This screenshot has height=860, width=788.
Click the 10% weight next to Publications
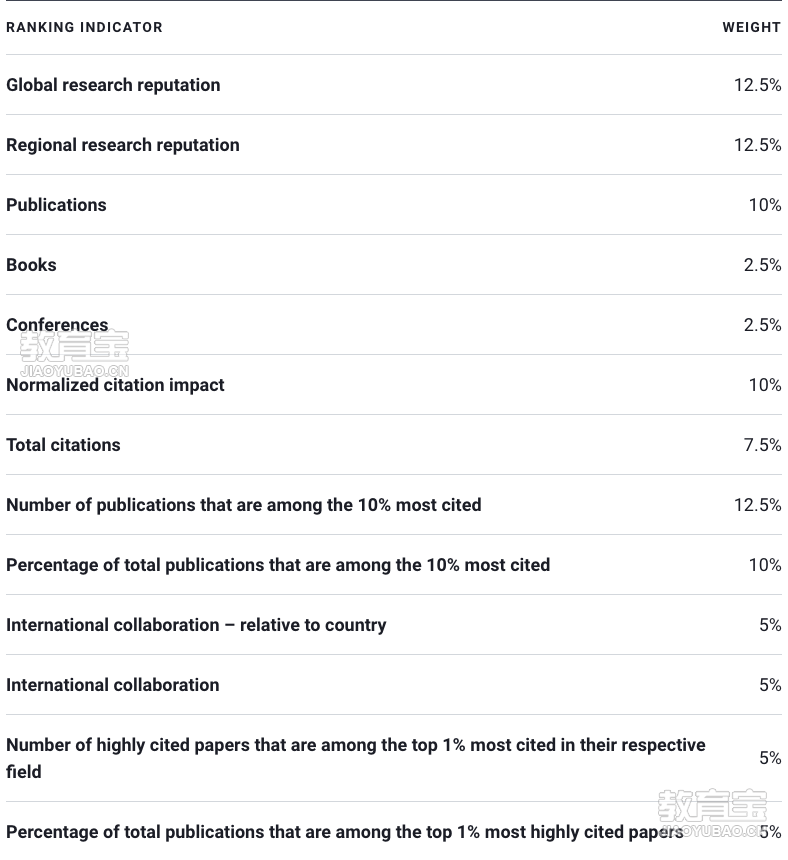pos(765,205)
